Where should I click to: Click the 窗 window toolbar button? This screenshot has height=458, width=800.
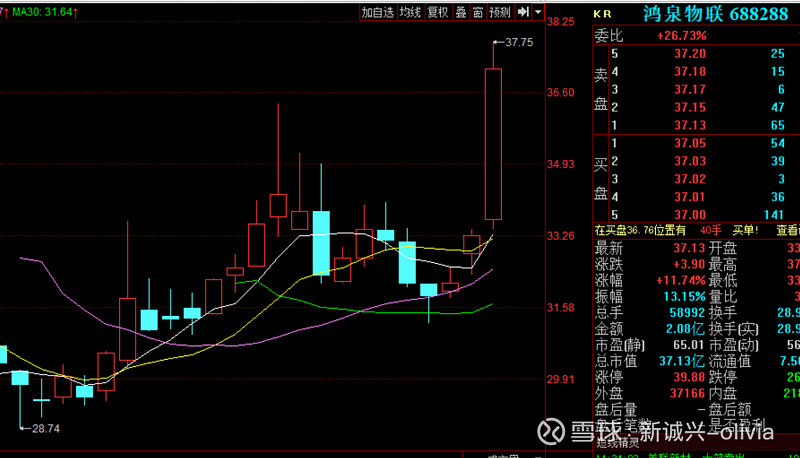pos(478,12)
